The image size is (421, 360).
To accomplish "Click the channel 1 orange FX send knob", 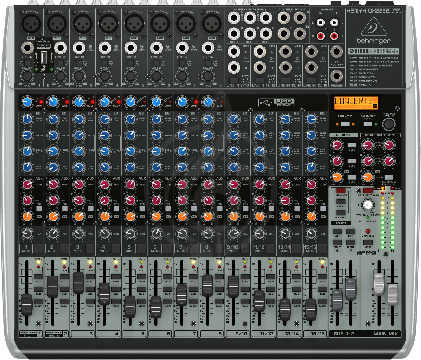I will click(x=27, y=217).
